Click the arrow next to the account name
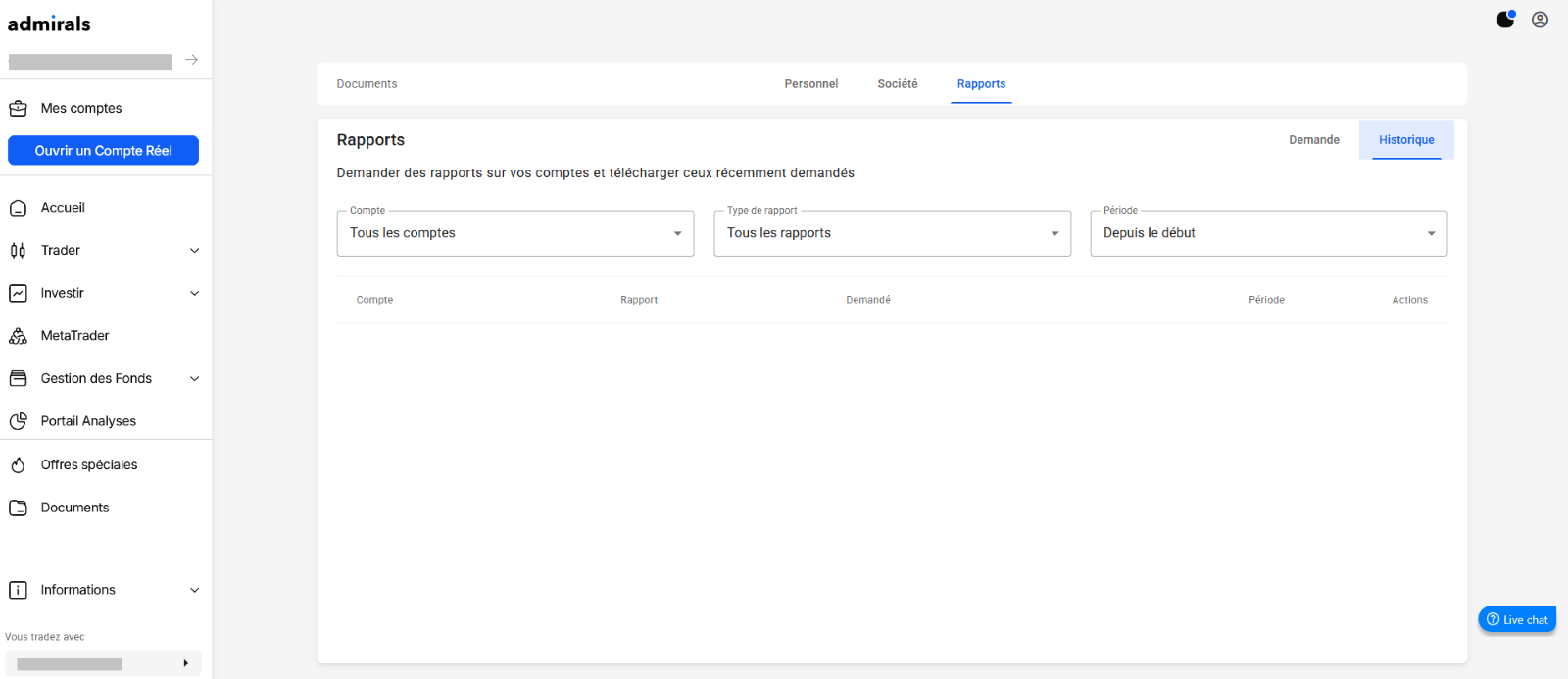The image size is (1568, 679). point(192,60)
